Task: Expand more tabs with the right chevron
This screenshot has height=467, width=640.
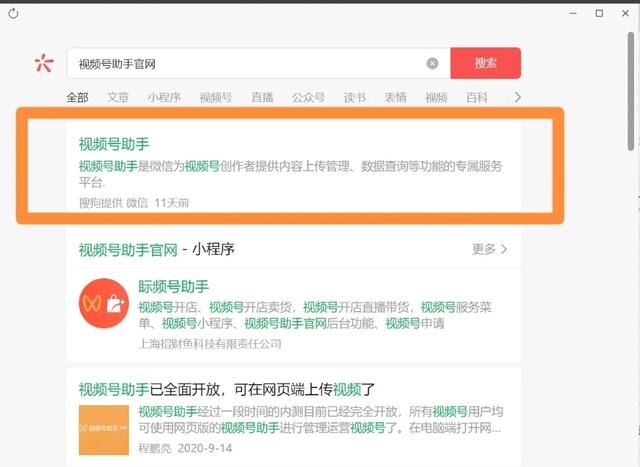Action: click(x=518, y=98)
